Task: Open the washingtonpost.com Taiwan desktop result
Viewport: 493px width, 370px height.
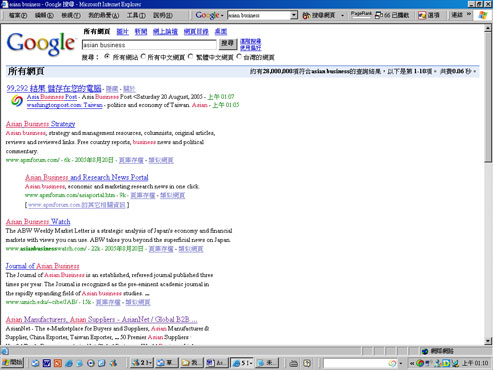Action: (x=64, y=105)
